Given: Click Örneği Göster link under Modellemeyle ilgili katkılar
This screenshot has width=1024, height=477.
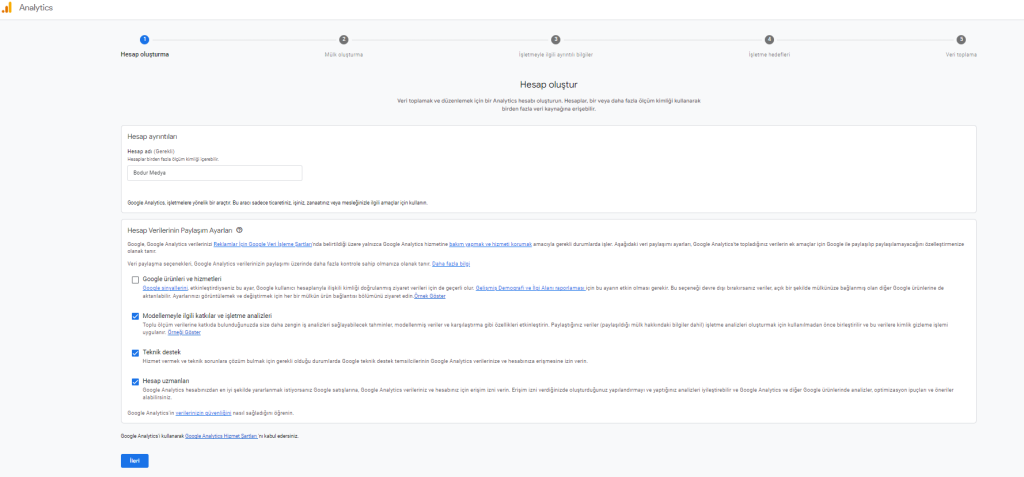Looking at the screenshot, I should pyautogui.click(x=184, y=333).
